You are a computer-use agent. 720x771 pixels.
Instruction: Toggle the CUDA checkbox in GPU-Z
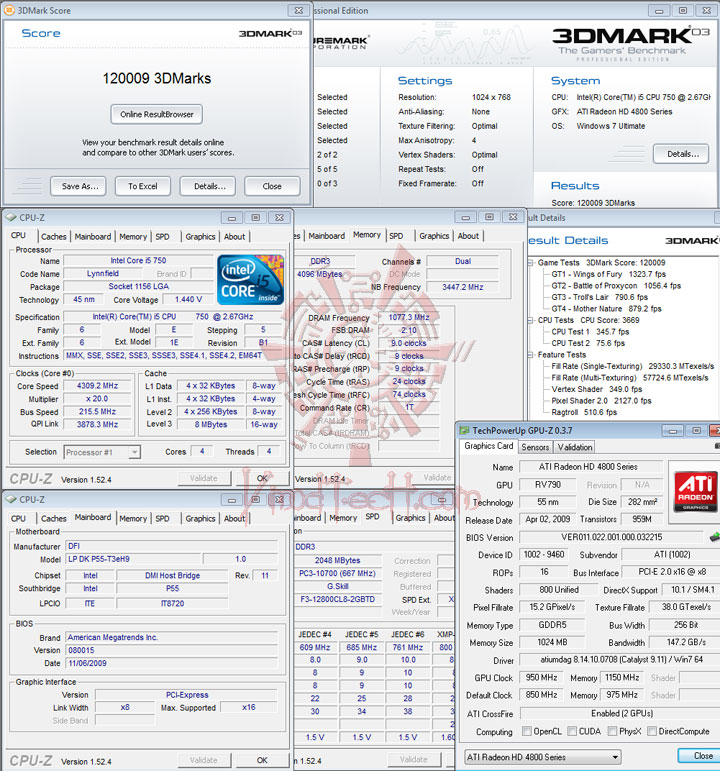tap(572, 731)
